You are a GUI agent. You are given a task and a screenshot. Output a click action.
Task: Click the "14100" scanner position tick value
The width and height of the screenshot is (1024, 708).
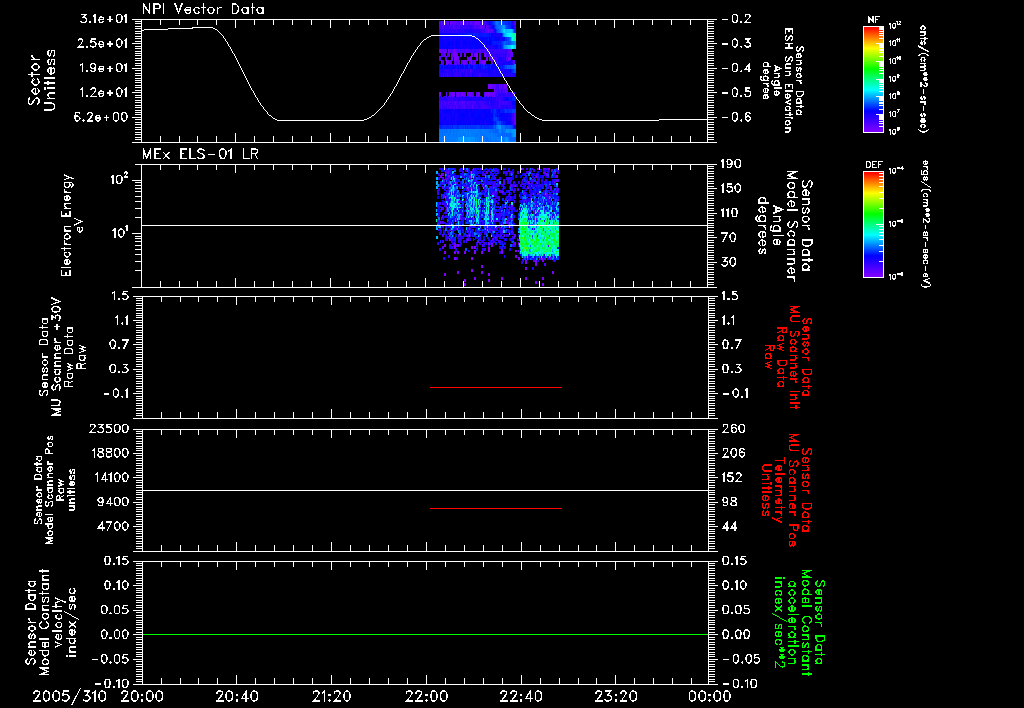point(110,477)
